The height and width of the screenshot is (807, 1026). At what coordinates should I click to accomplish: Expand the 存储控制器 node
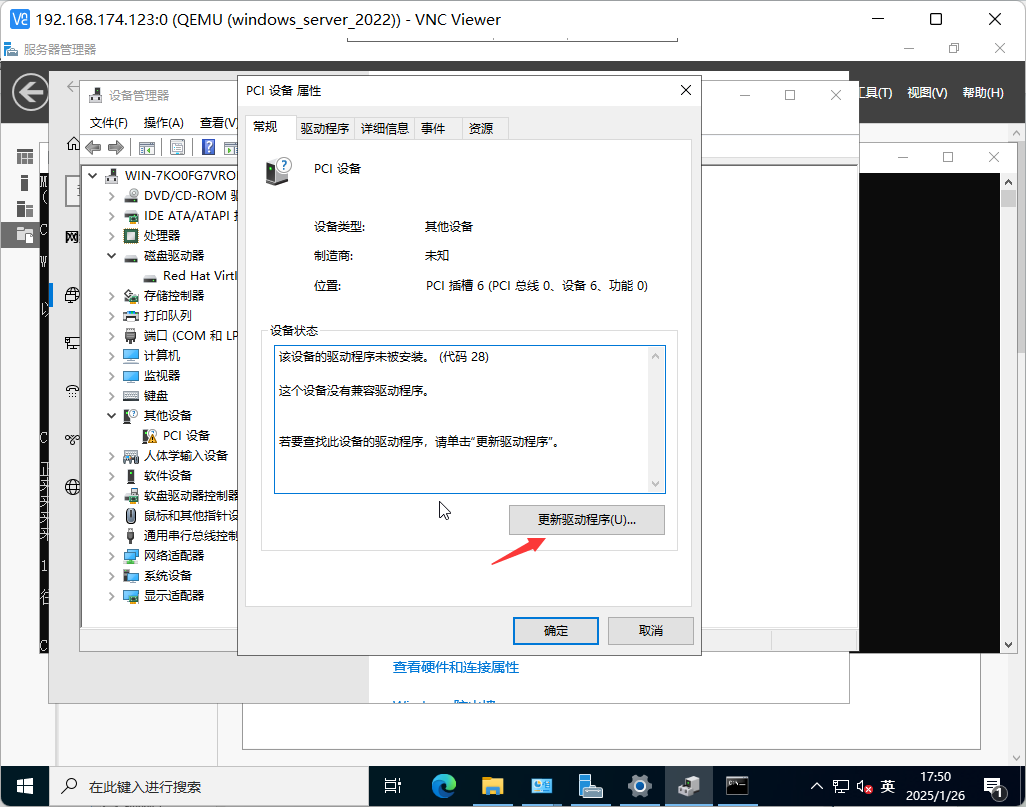coord(112,296)
